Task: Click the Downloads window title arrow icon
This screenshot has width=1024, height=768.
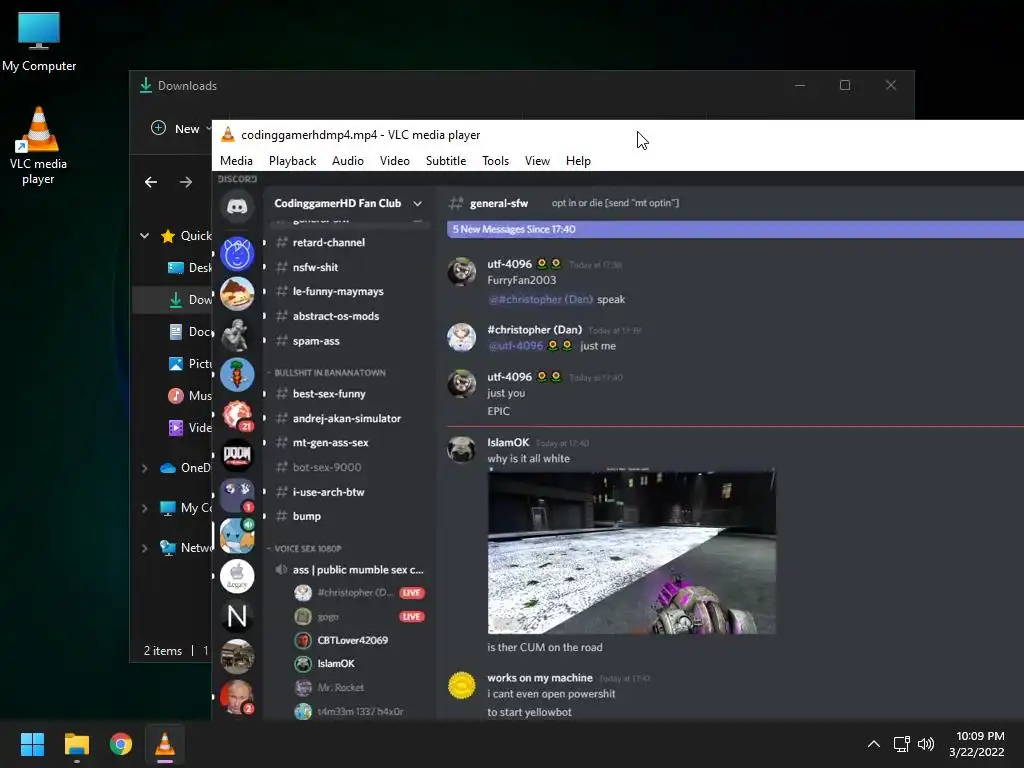Action: point(146,86)
